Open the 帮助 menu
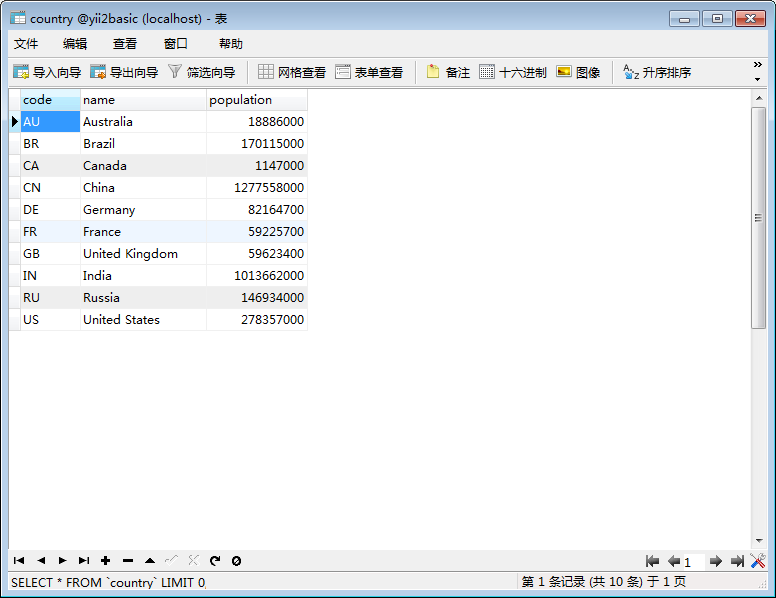 tap(231, 44)
